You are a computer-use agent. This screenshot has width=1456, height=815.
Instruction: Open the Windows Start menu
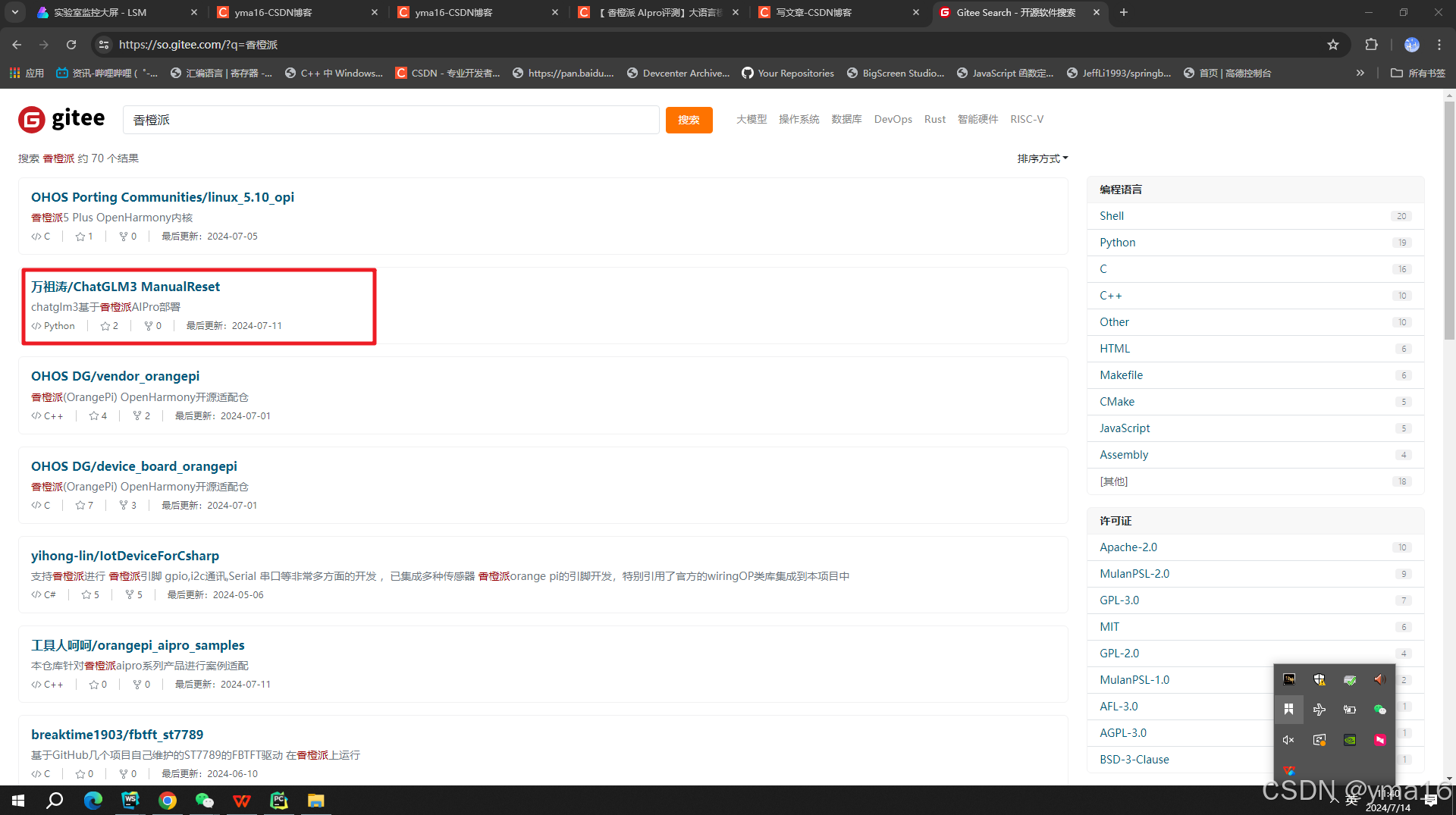(18, 800)
